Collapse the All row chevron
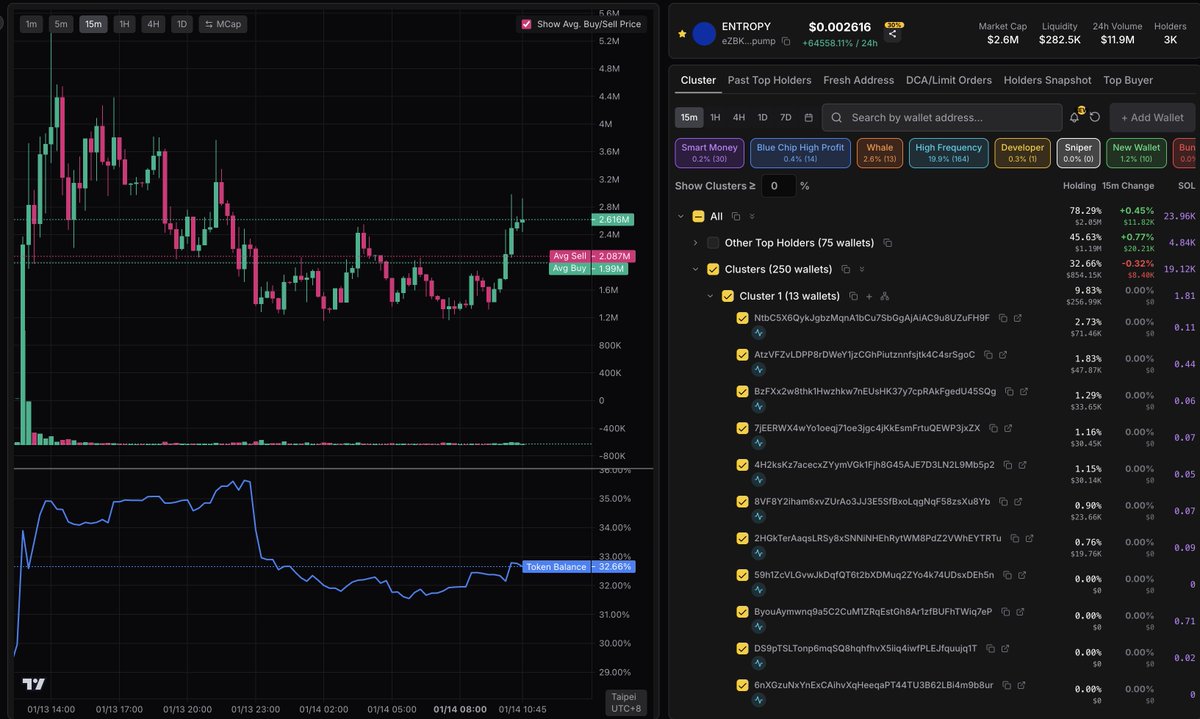Screen dimensions: 1200x719 681,216
